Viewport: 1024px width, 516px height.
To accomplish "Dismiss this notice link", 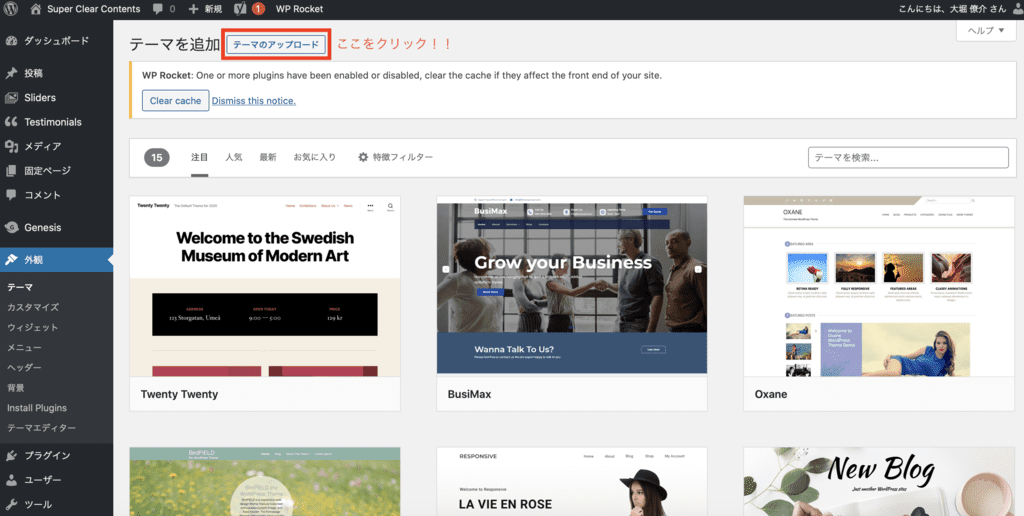I will pos(253,101).
